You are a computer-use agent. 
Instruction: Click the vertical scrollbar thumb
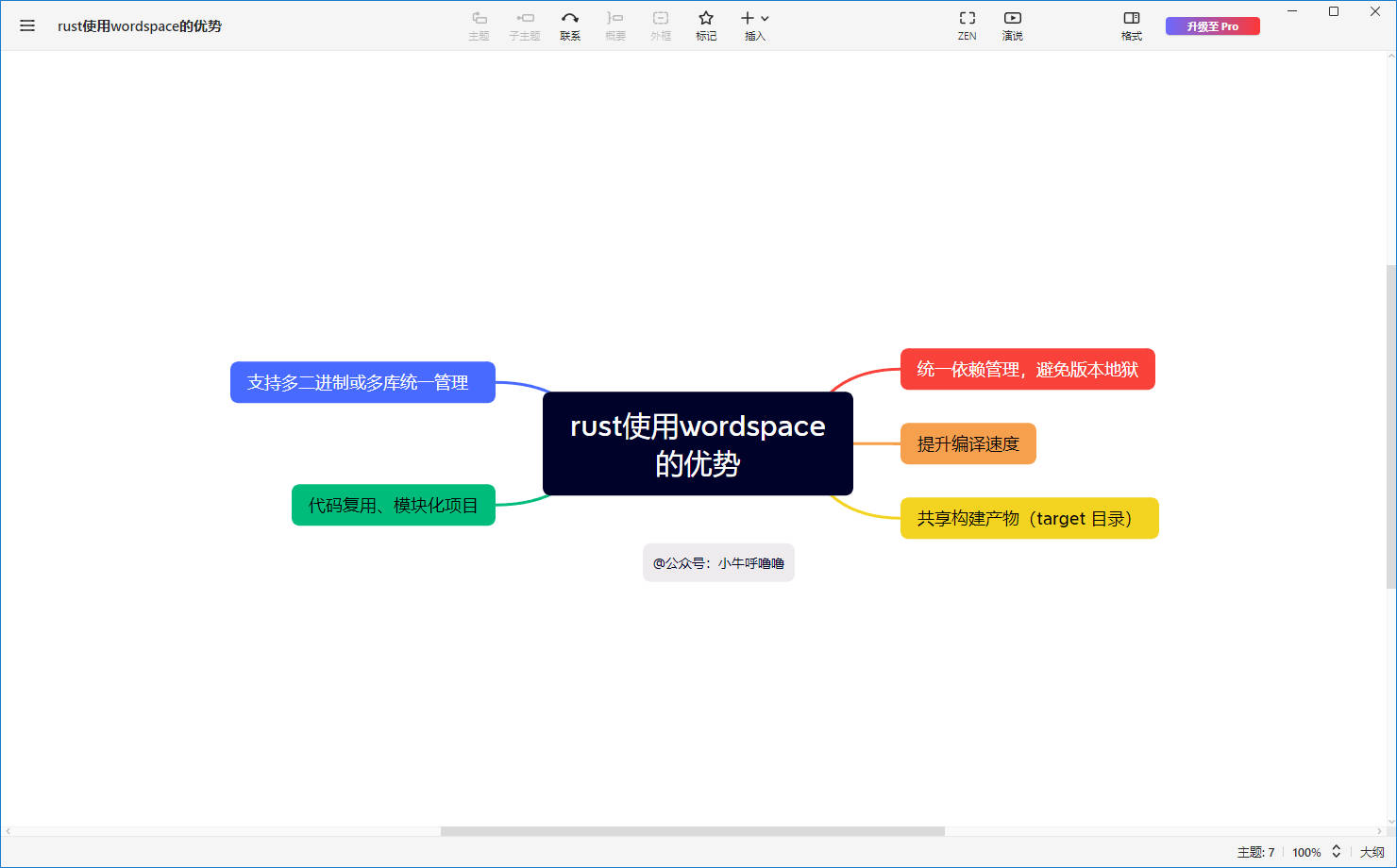click(1390, 426)
